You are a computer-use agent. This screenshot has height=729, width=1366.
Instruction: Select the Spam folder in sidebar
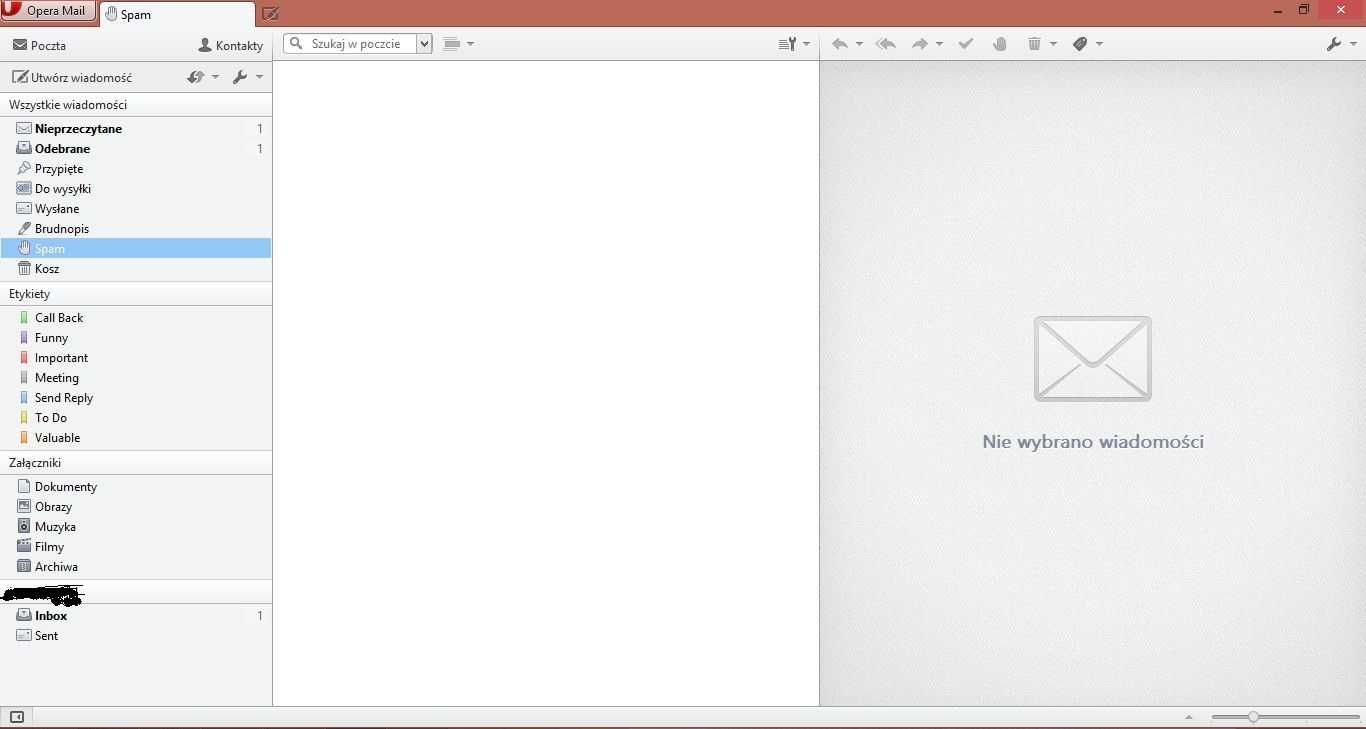[x=136, y=248]
